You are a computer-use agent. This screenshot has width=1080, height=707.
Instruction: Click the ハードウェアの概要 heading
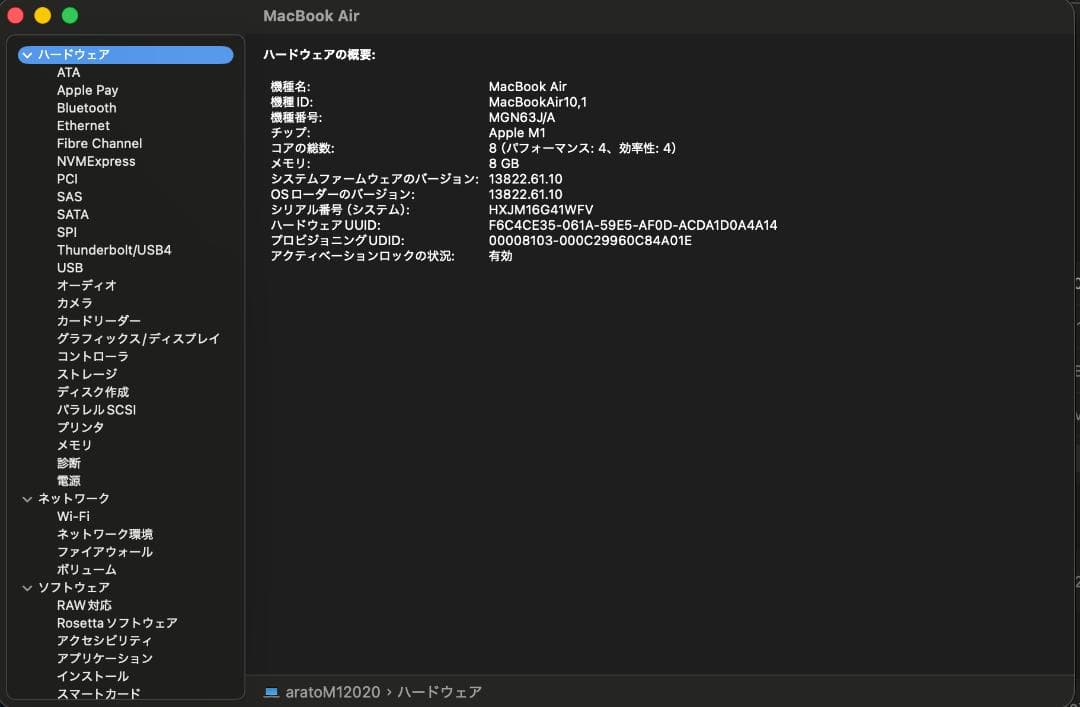(320, 54)
